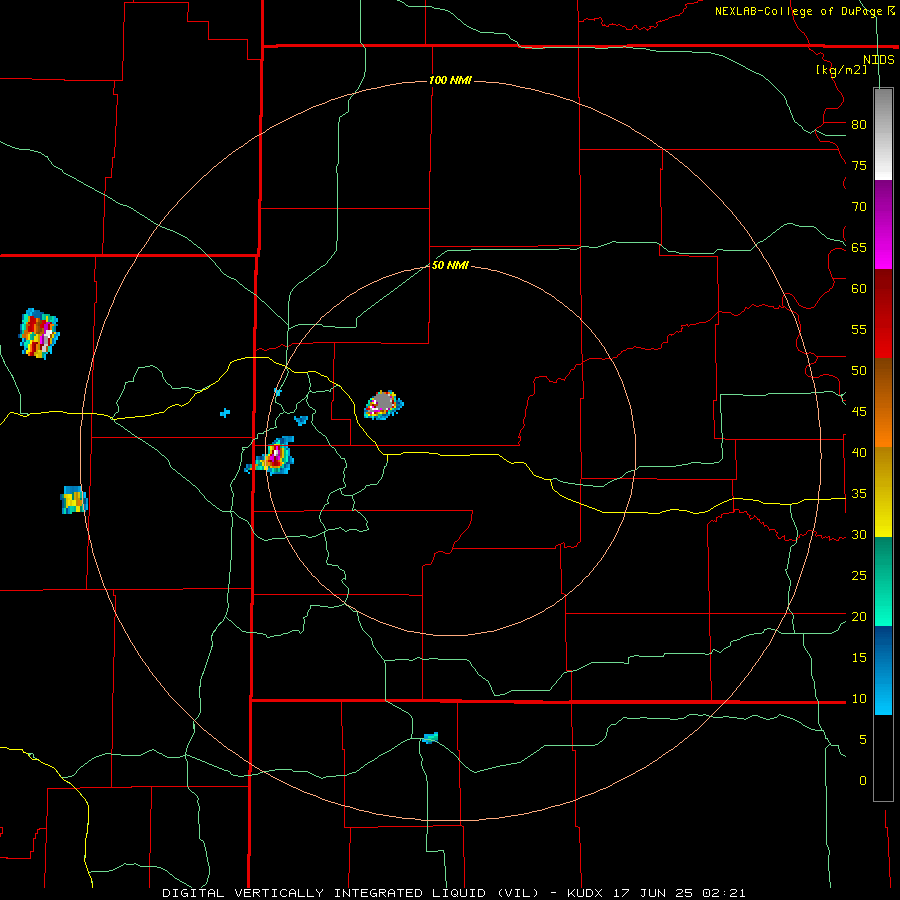The image size is (900, 900).
Task: Click the 65 value on the color scale
Action: (x=859, y=247)
